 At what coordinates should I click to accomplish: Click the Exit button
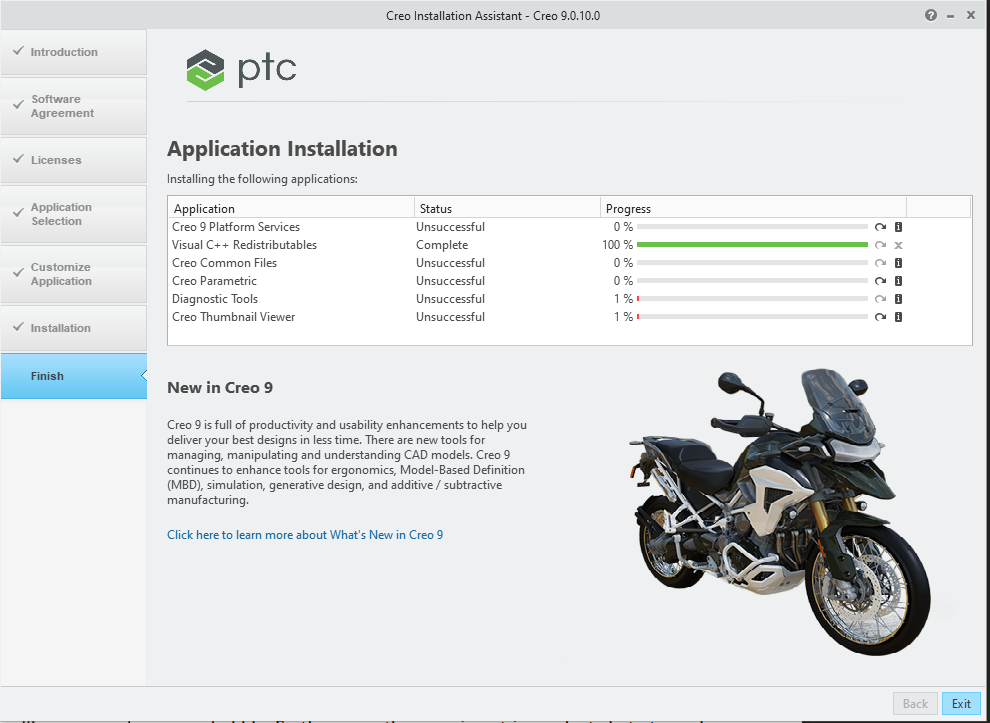[961, 703]
